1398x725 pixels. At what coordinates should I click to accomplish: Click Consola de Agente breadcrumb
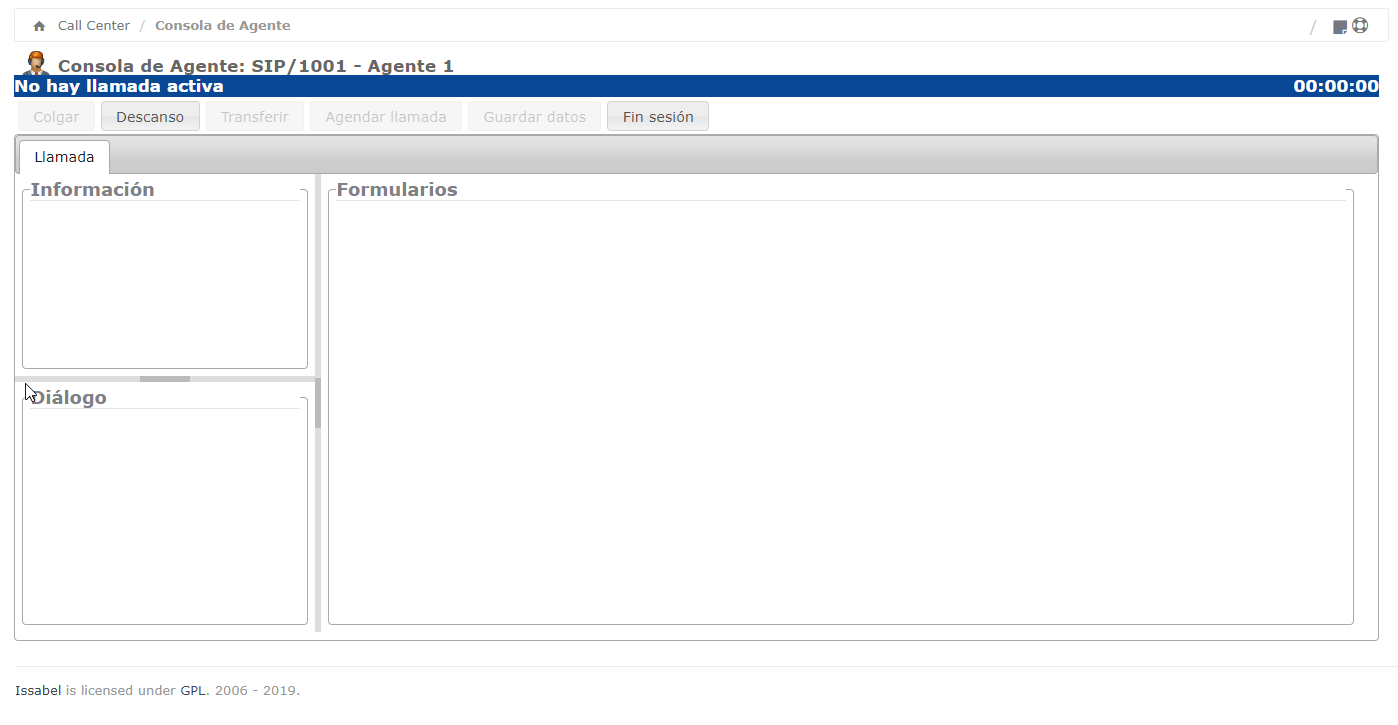(x=223, y=26)
